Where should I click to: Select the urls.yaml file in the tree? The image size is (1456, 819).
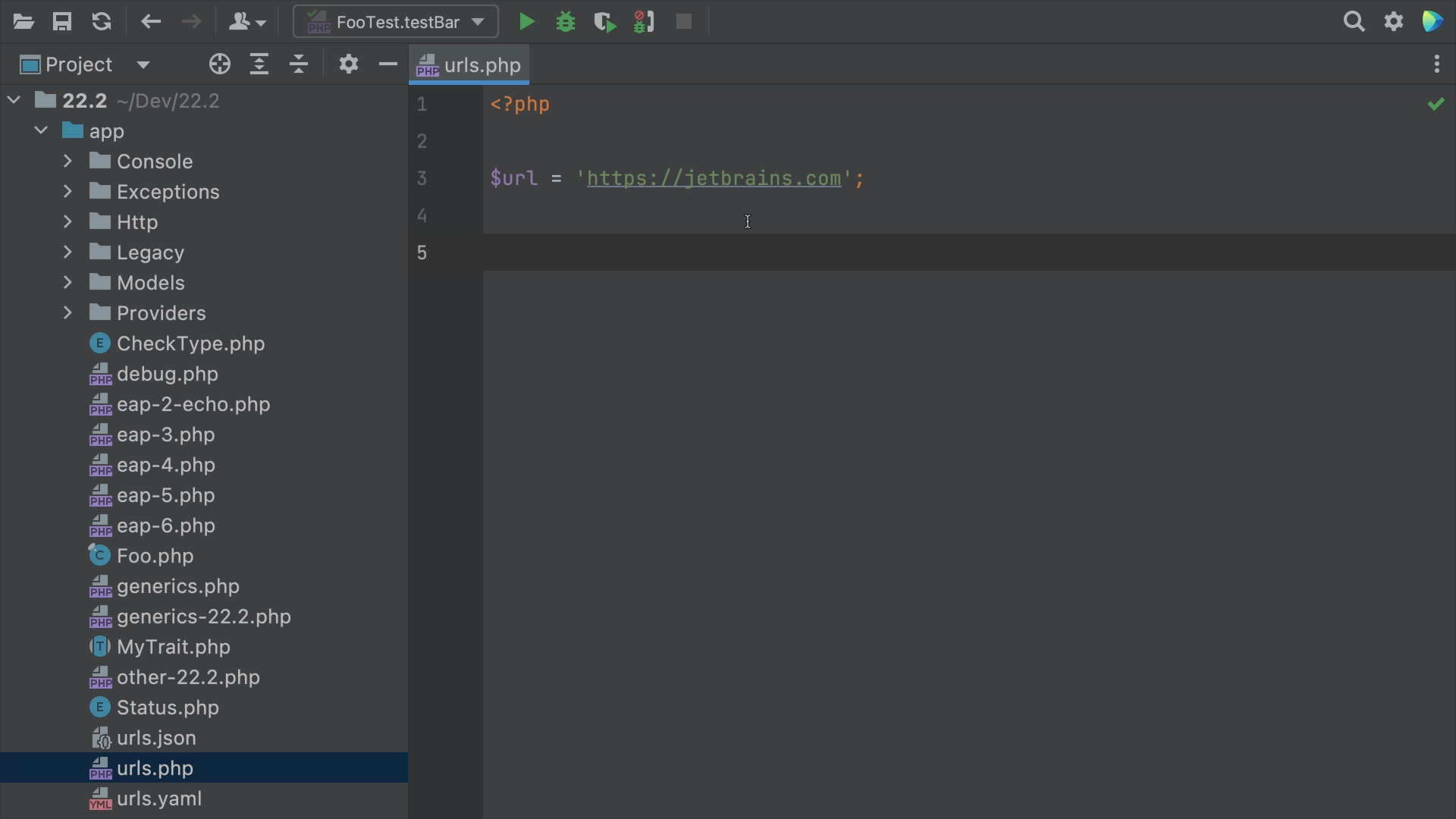pos(158,799)
